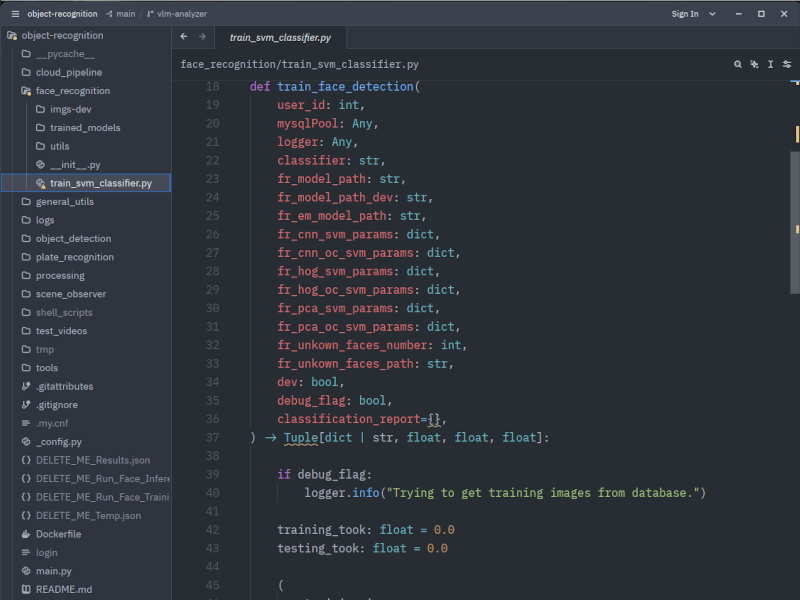Open the user menu chevron next to Sign In
Image resolution: width=800 pixels, height=600 pixels.
click(x=712, y=14)
